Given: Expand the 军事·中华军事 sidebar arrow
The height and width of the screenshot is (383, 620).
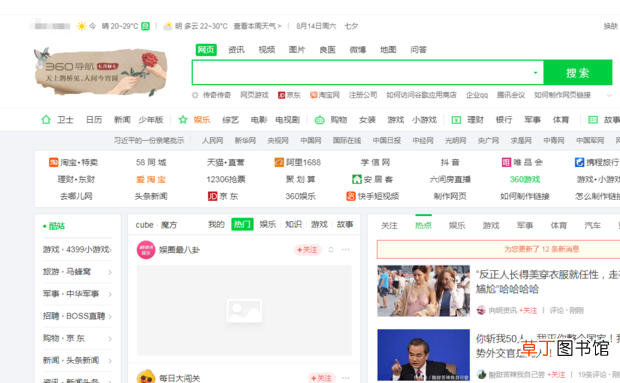Looking at the screenshot, I should [110, 294].
